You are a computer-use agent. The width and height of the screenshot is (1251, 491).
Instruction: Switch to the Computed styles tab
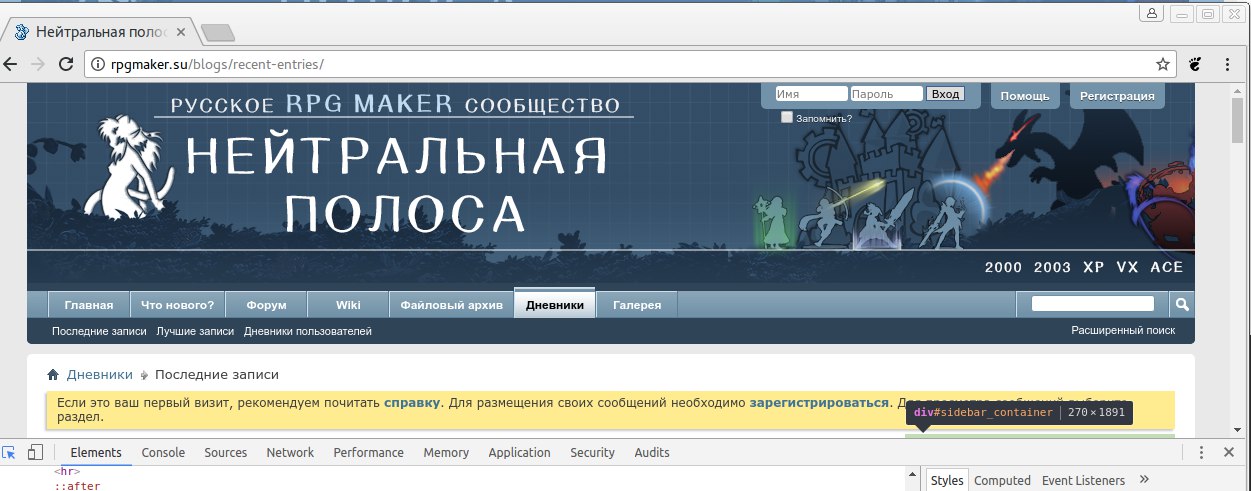tap(1002, 480)
